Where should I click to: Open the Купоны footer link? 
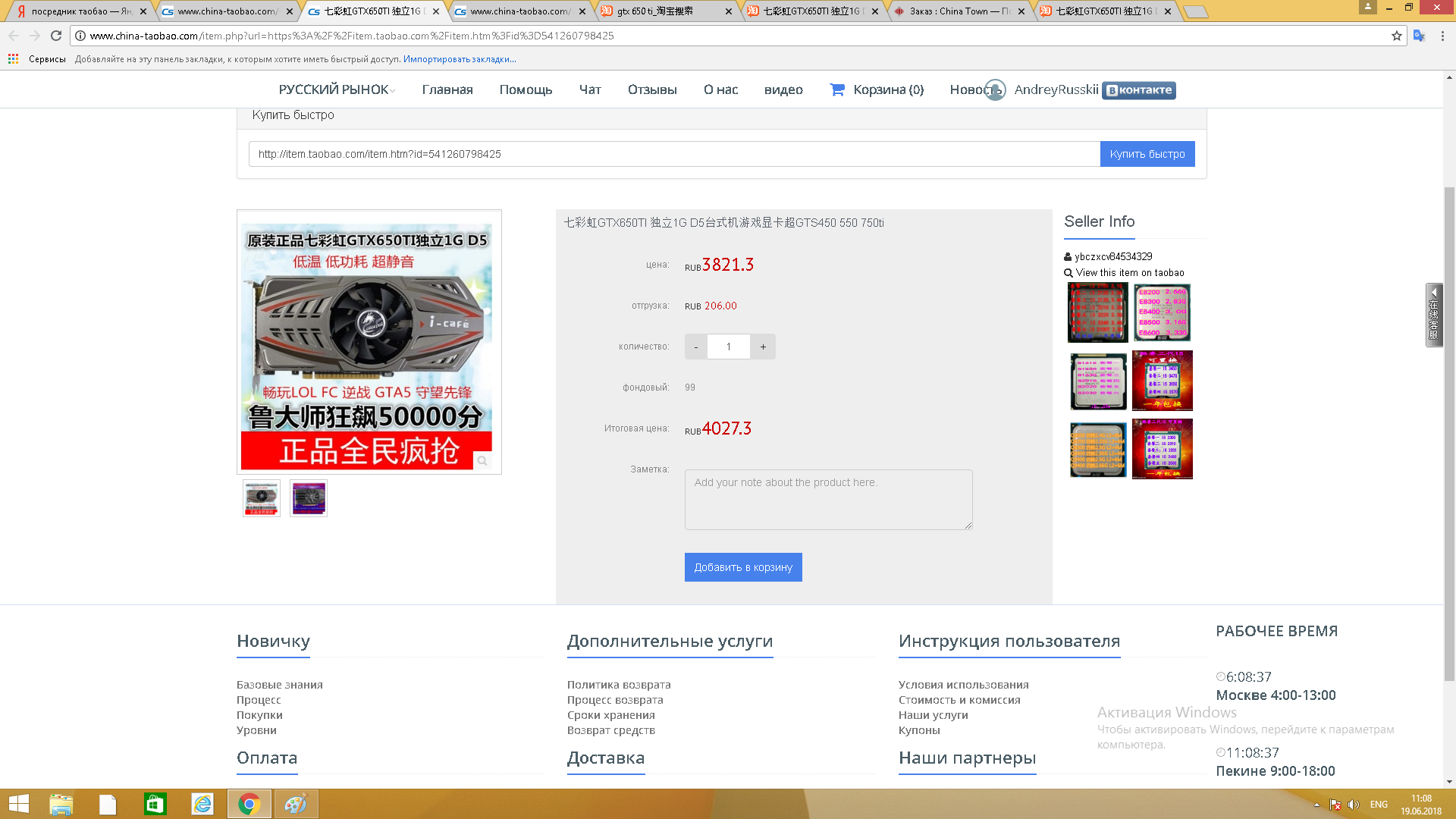click(919, 730)
